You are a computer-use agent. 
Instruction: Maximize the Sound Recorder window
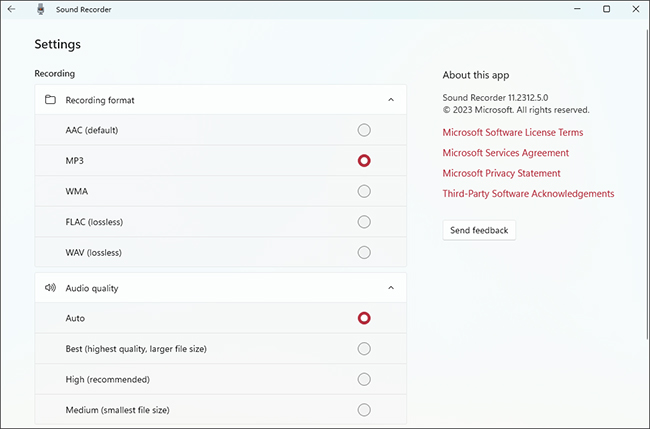(x=606, y=9)
